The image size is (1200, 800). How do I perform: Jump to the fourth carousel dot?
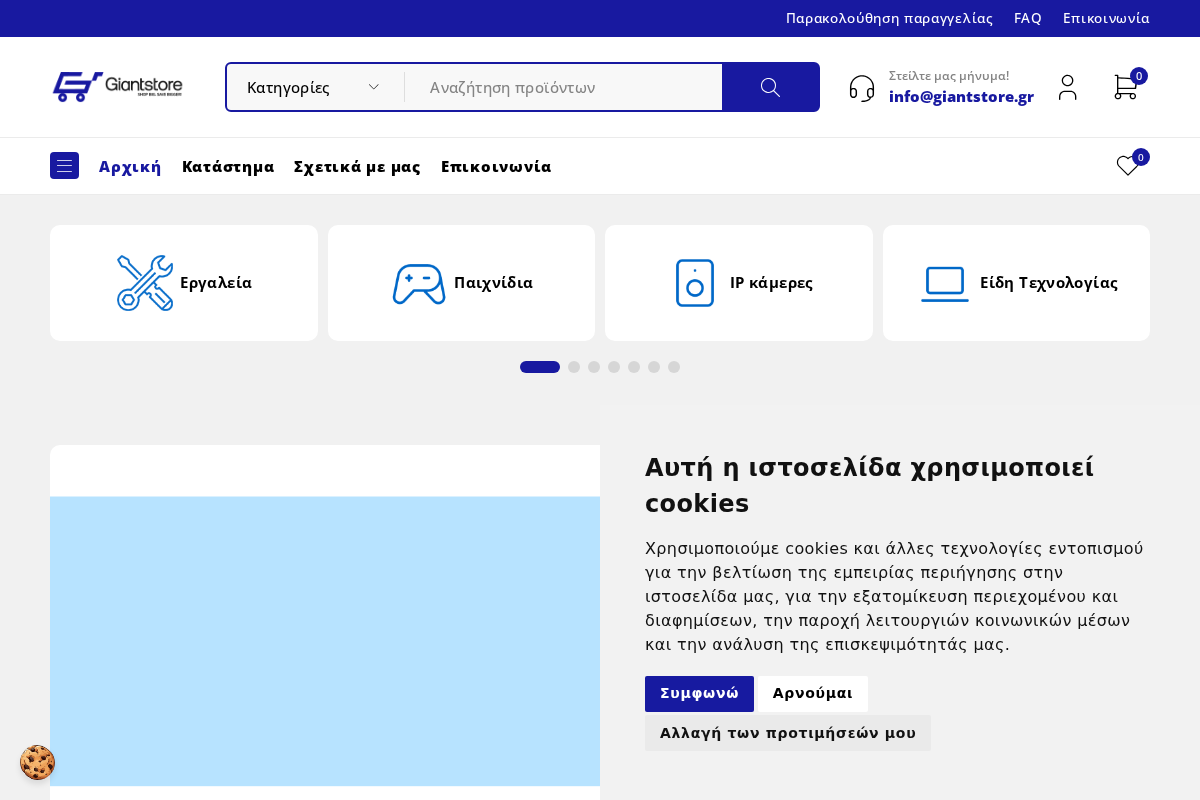tap(614, 367)
